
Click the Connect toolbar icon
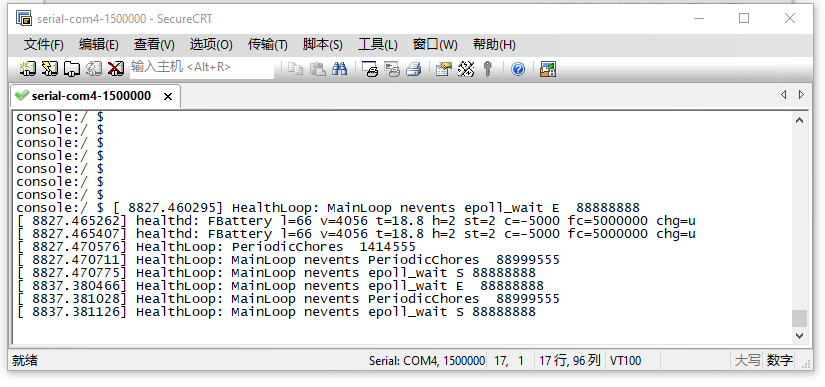point(27,69)
